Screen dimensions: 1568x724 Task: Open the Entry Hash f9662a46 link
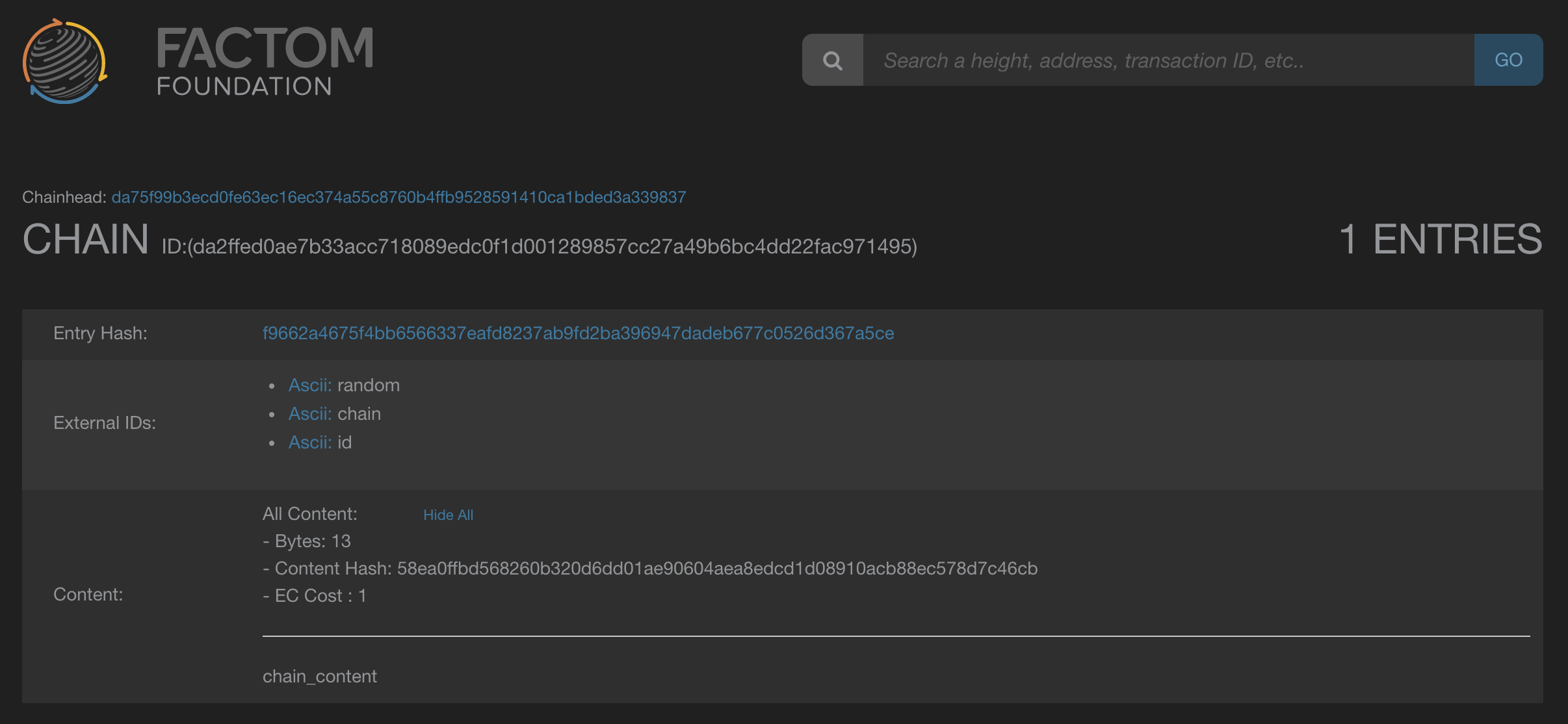pyautogui.click(x=578, y=333)
